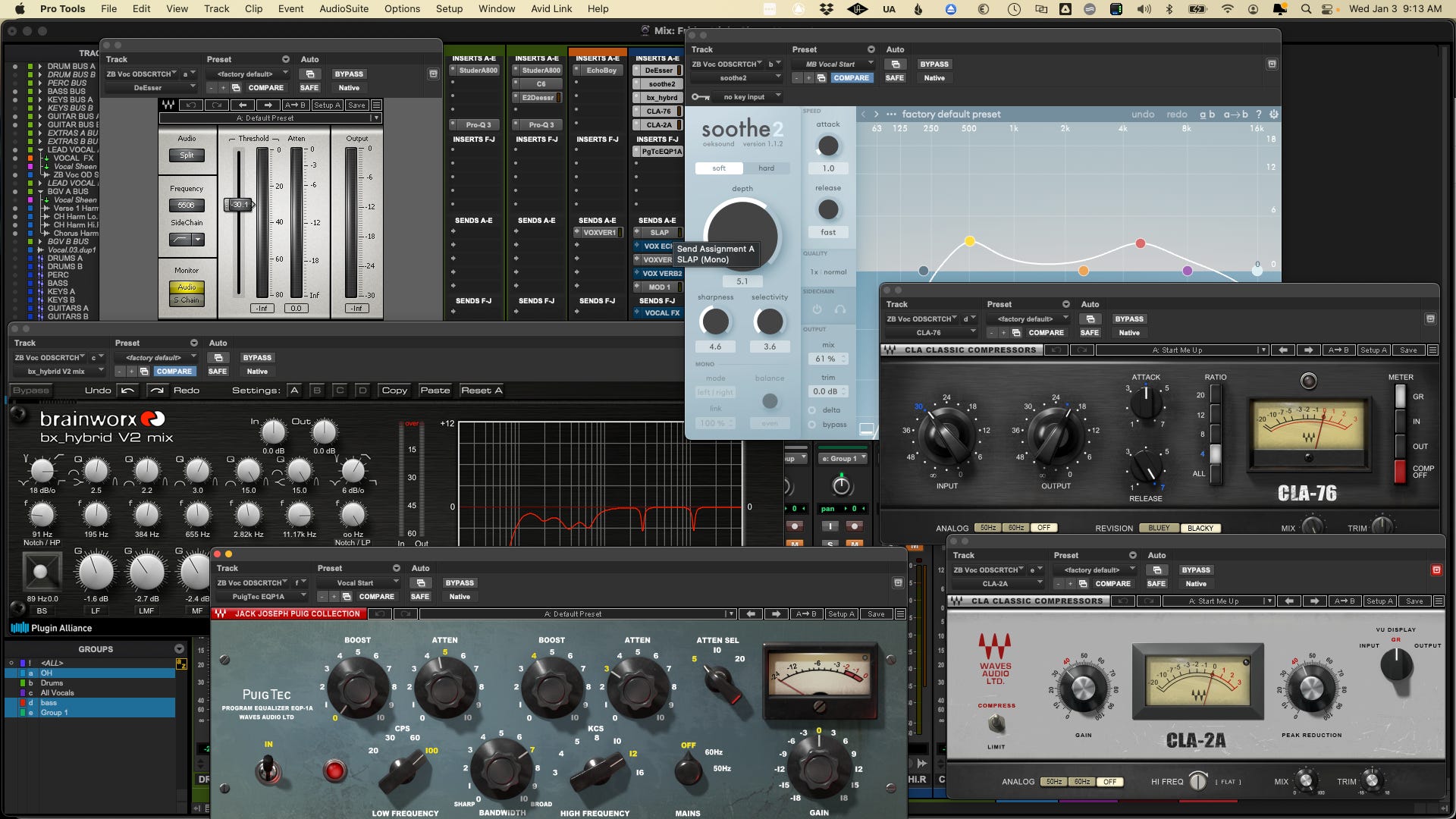Open the soothe2 help question mark

(1259, 115)
